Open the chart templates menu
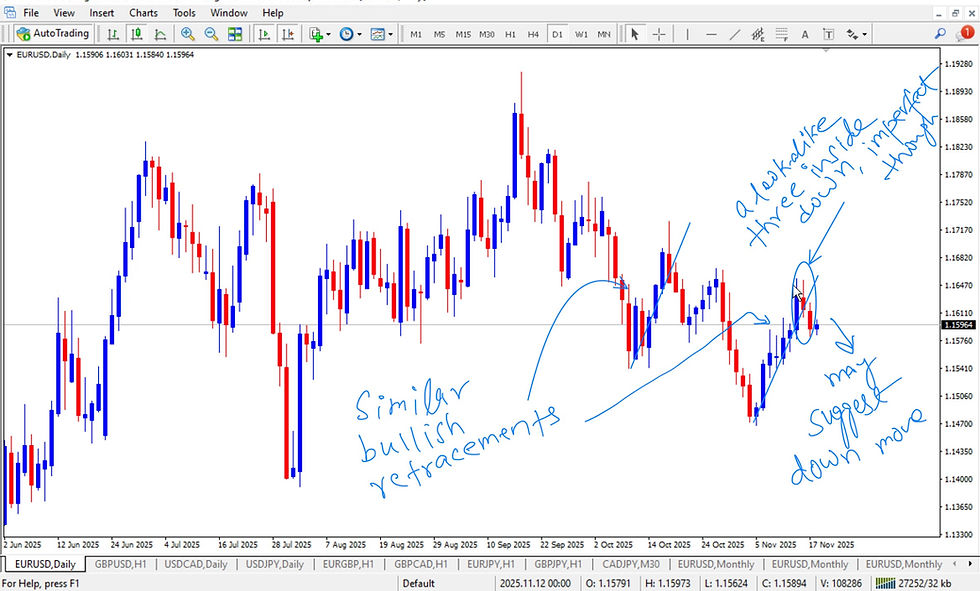 pos(378,34)
